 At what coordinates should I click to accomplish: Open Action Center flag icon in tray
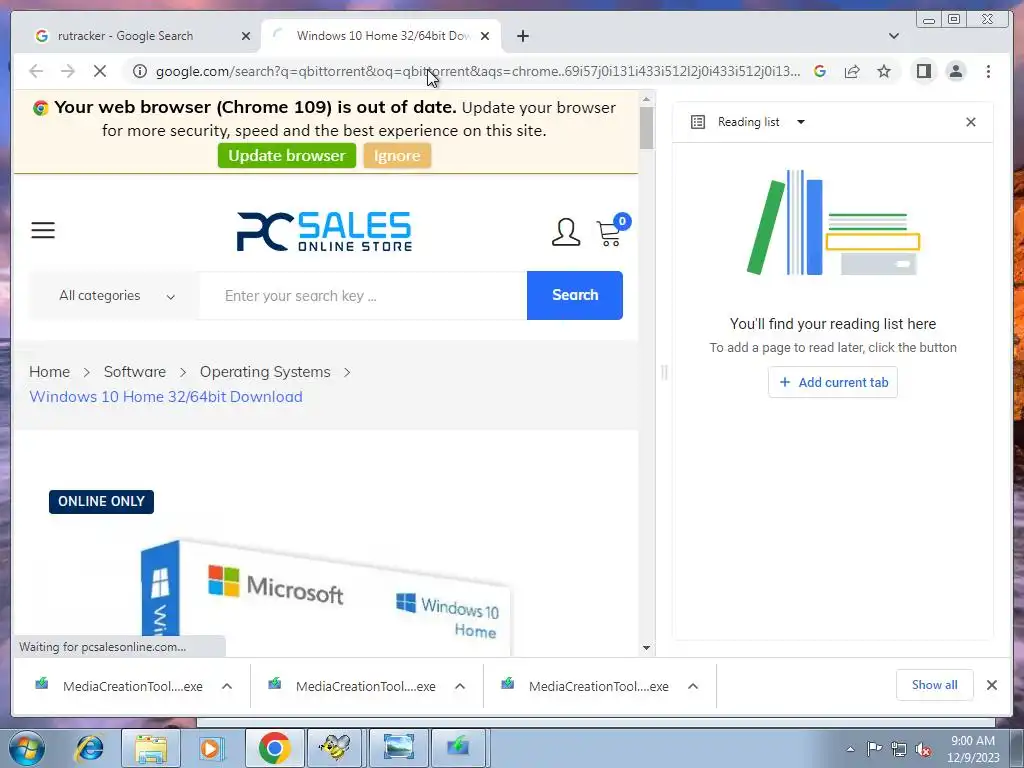coord(874,749)
